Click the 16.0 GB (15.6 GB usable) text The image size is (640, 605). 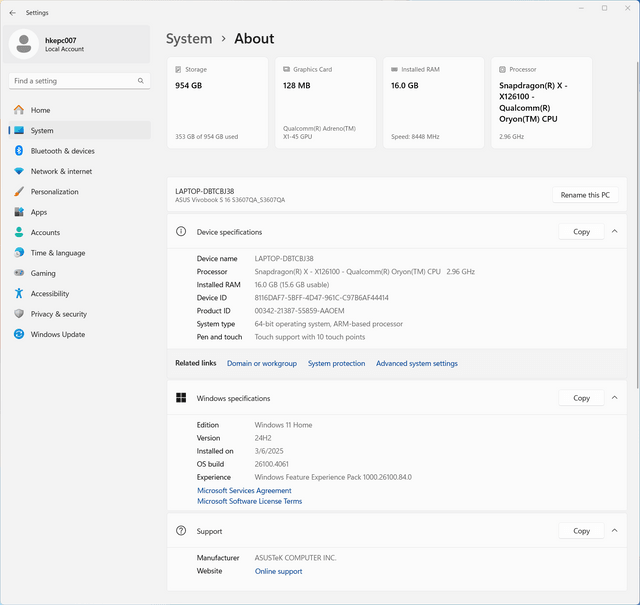[x=292, y=285]
